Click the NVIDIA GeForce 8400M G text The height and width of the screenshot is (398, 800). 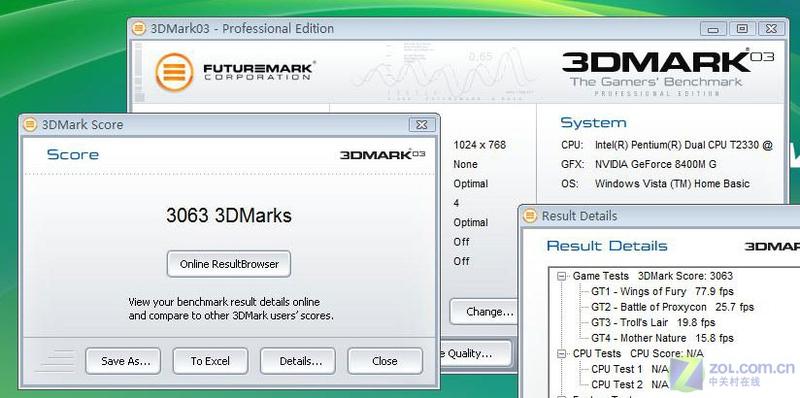655,164
